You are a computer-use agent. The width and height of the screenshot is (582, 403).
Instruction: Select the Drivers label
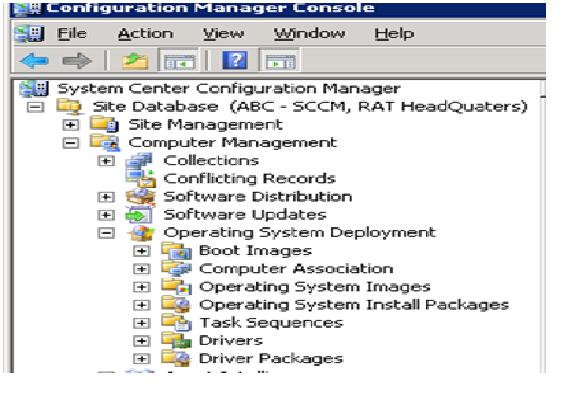231,340
